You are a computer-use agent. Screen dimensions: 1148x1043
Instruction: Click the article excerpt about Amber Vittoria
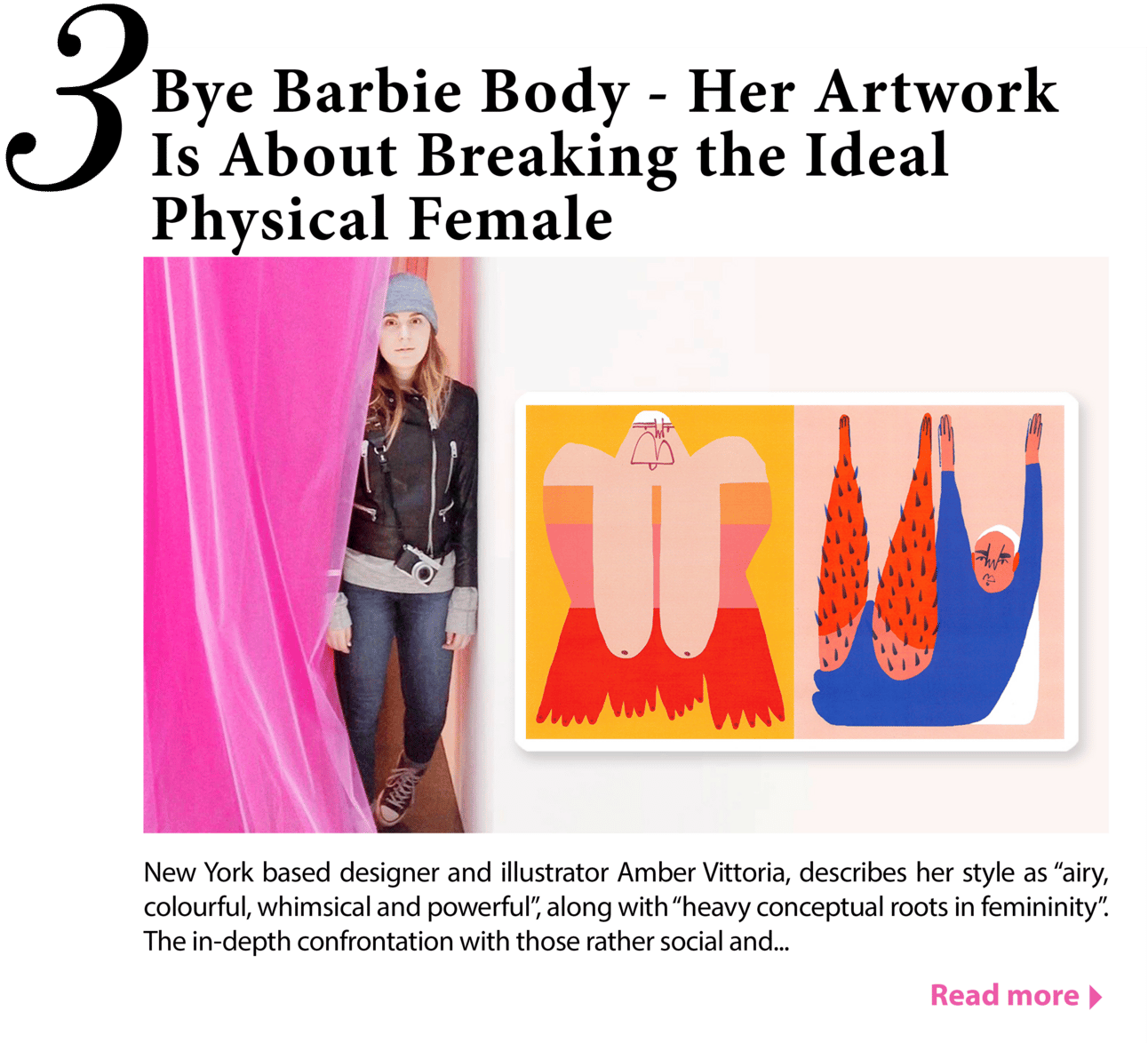click(x=626, y=906)
